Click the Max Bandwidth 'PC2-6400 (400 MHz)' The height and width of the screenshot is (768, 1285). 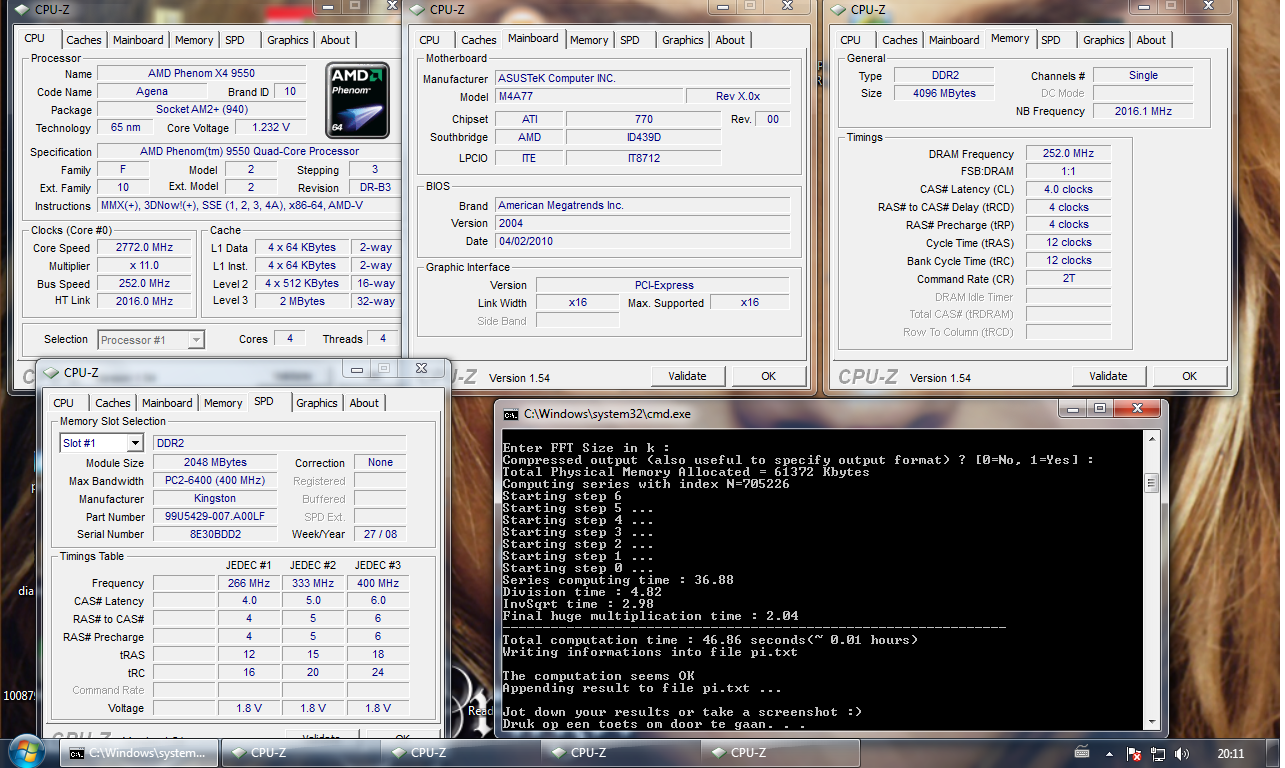[215, 481]
